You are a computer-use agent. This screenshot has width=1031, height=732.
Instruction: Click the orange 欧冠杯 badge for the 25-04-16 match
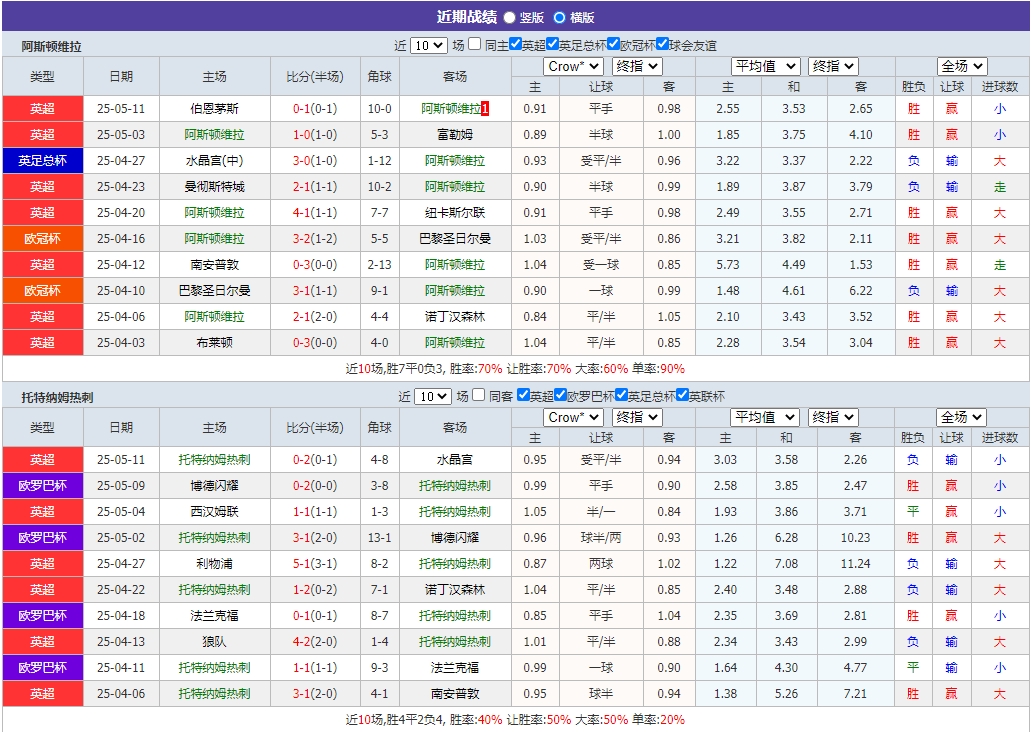42,238
